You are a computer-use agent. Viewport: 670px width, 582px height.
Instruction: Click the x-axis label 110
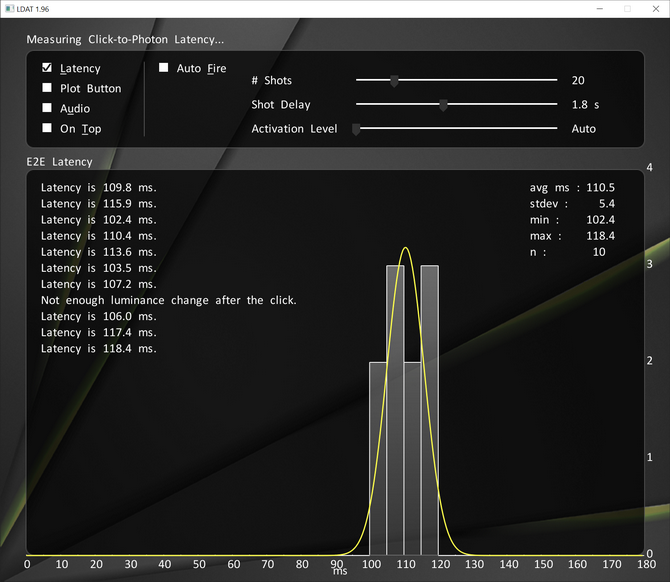point(406,564)
